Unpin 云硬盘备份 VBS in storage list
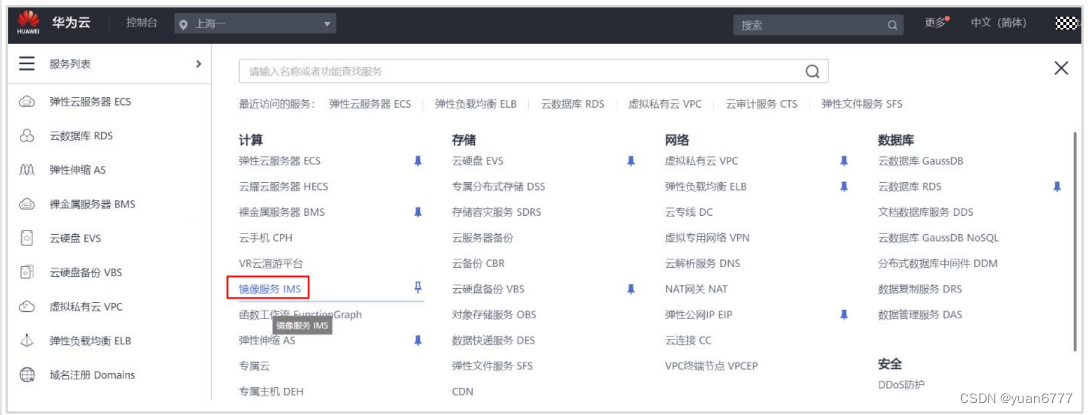This screenshot has height=415, width=1088. [x=631, y=289]
